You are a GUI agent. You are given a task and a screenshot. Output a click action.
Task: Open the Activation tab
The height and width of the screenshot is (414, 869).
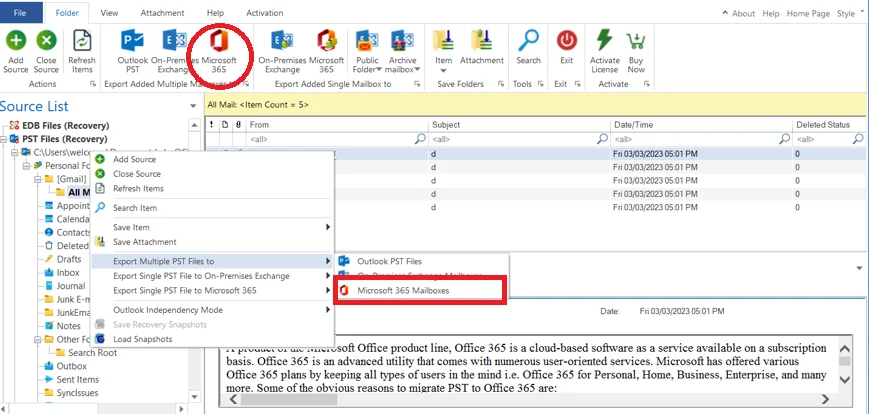point(264,13)
